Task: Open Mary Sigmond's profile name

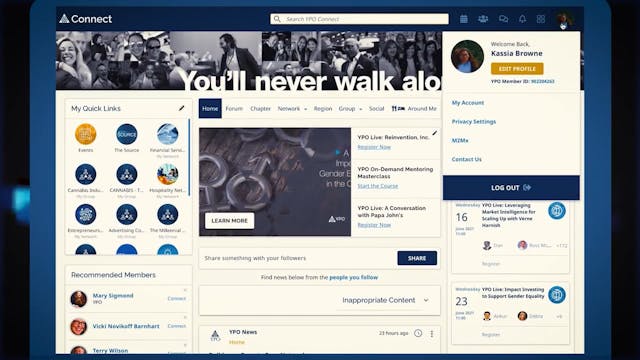Action: [113, 296]
